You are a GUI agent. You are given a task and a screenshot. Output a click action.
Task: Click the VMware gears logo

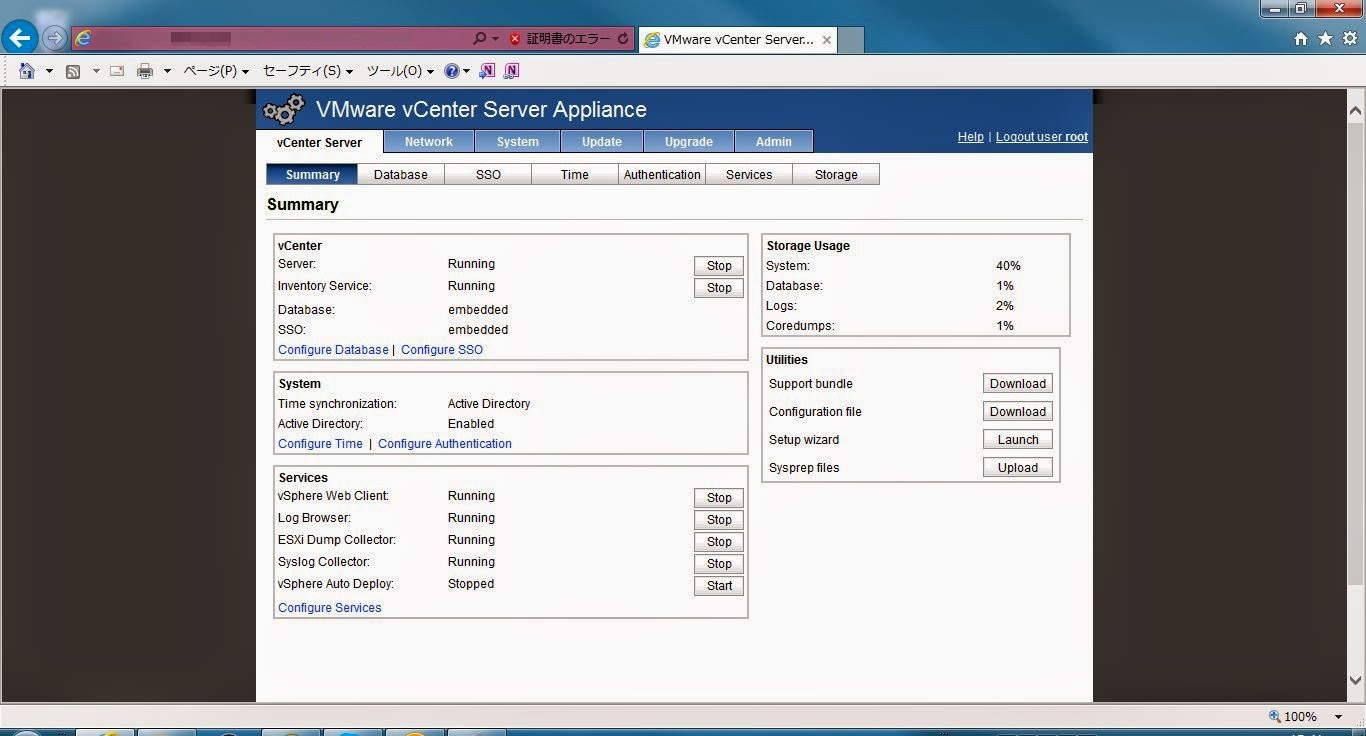pyautogui.click(x=283, y=109)
